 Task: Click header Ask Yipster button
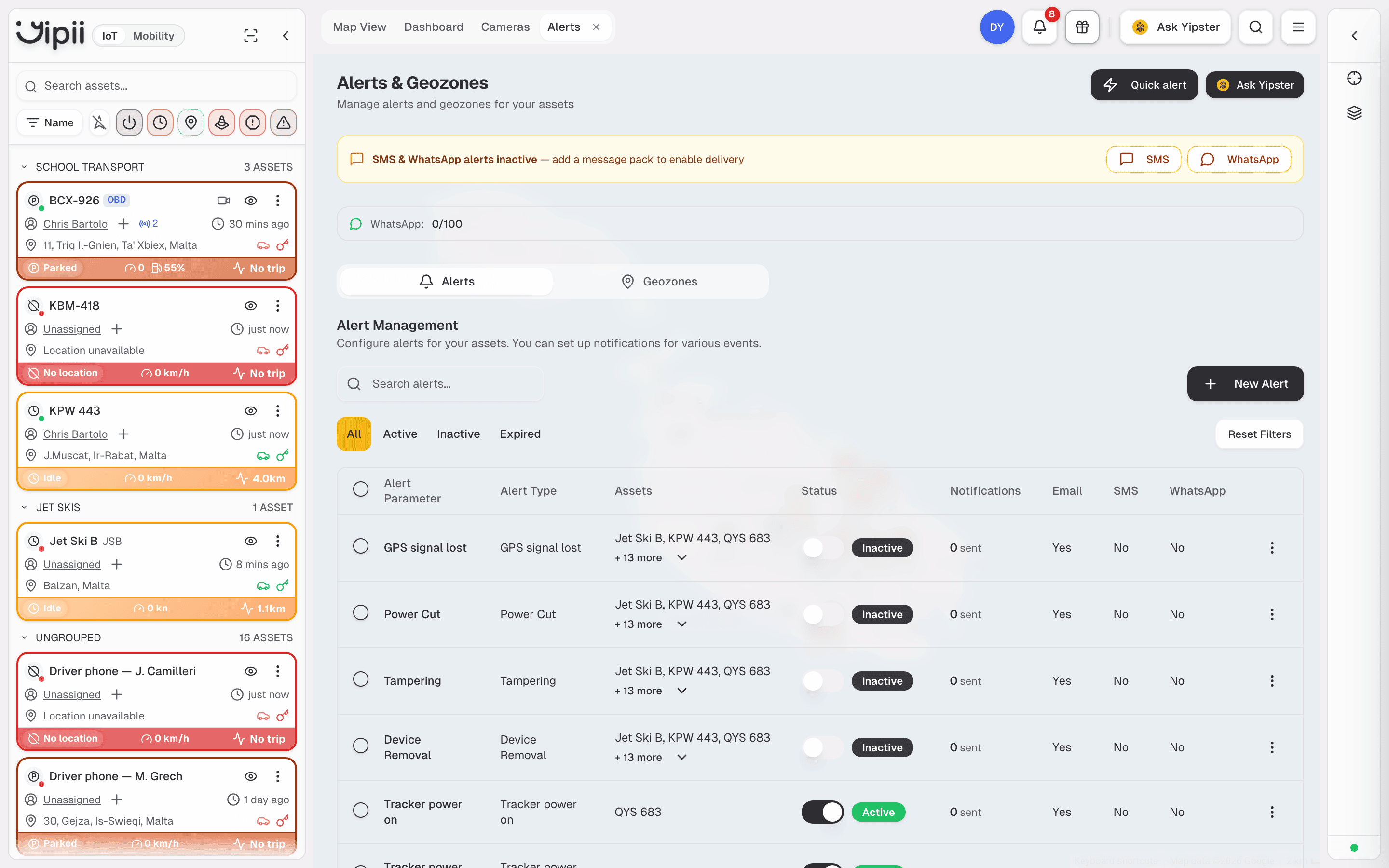[1175, 27]
